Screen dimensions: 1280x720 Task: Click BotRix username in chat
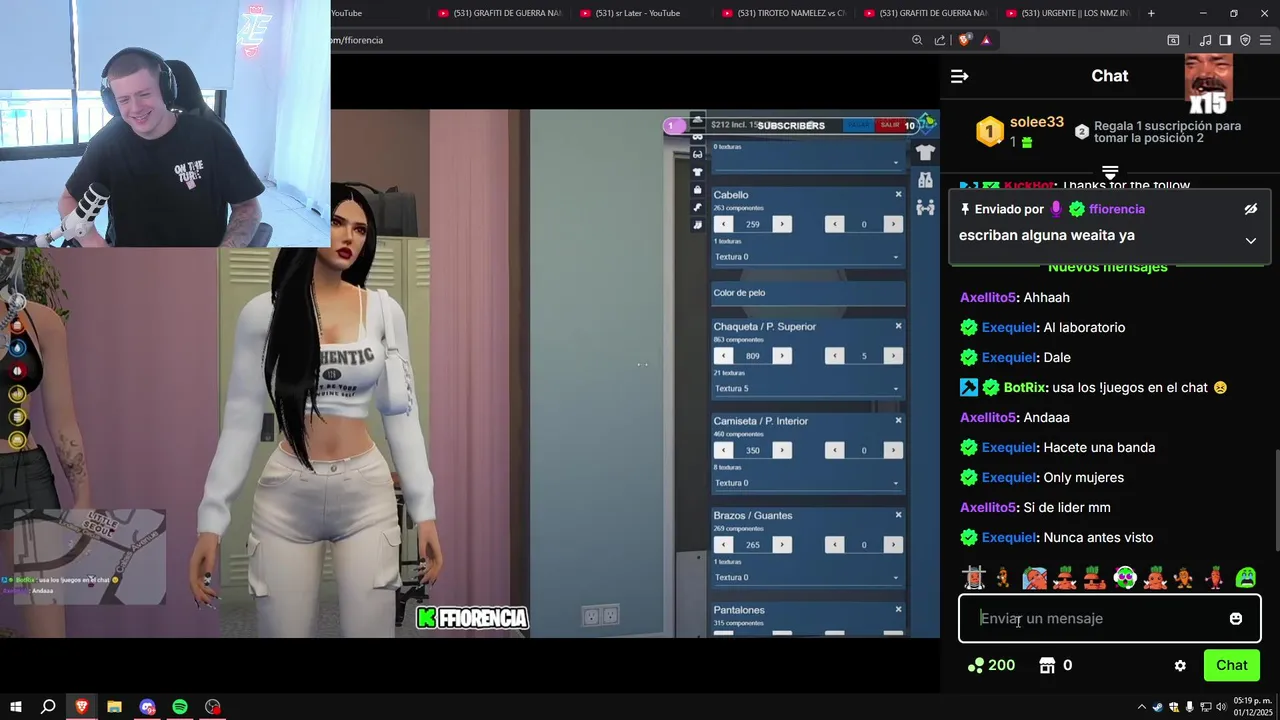[1024, 387]
